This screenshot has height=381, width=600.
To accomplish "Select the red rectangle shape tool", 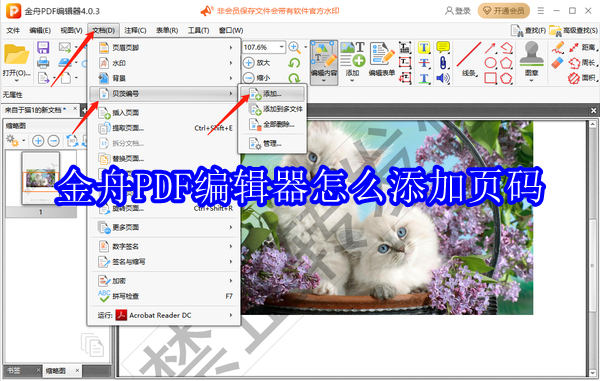I will tap(490, 78).
